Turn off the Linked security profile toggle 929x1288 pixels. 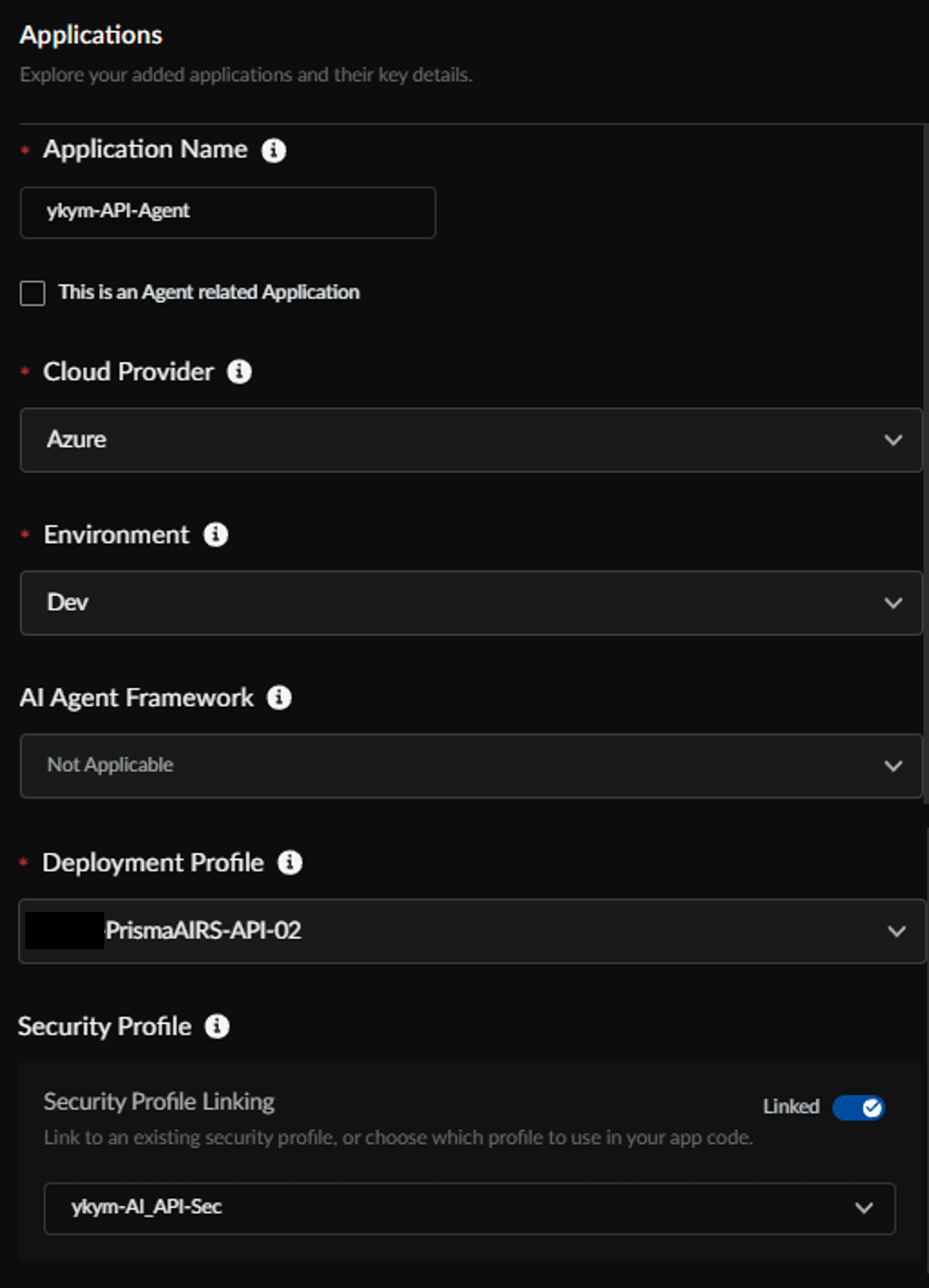(859, 1108)
